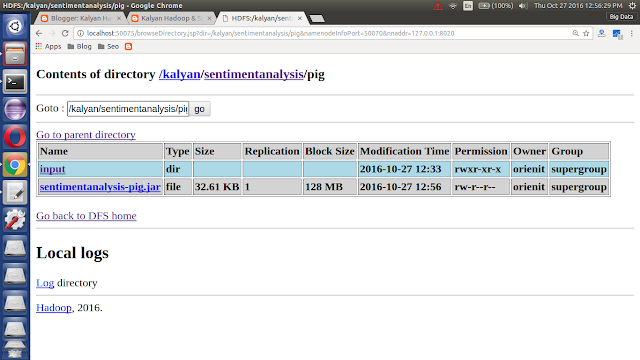Launch the Opera browser from the dock
This screenshot has height=360, width=640.
tap(15, 137)
